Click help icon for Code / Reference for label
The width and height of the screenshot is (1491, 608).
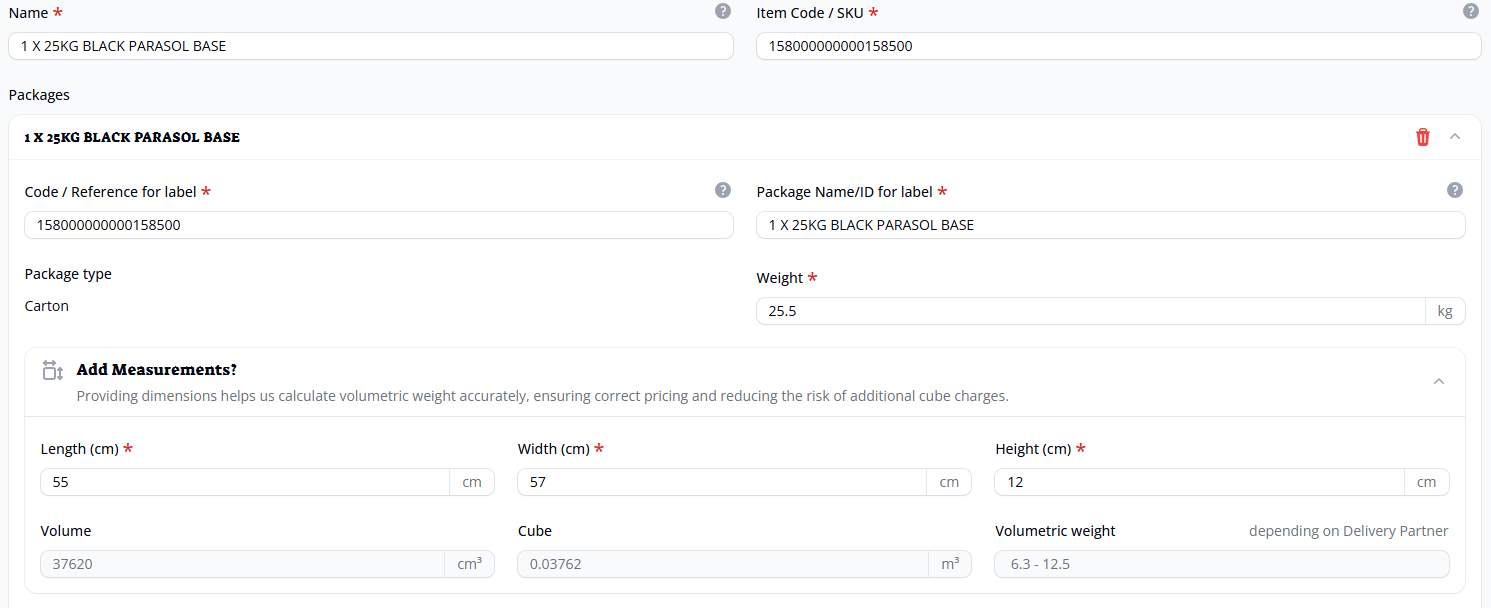723,190
